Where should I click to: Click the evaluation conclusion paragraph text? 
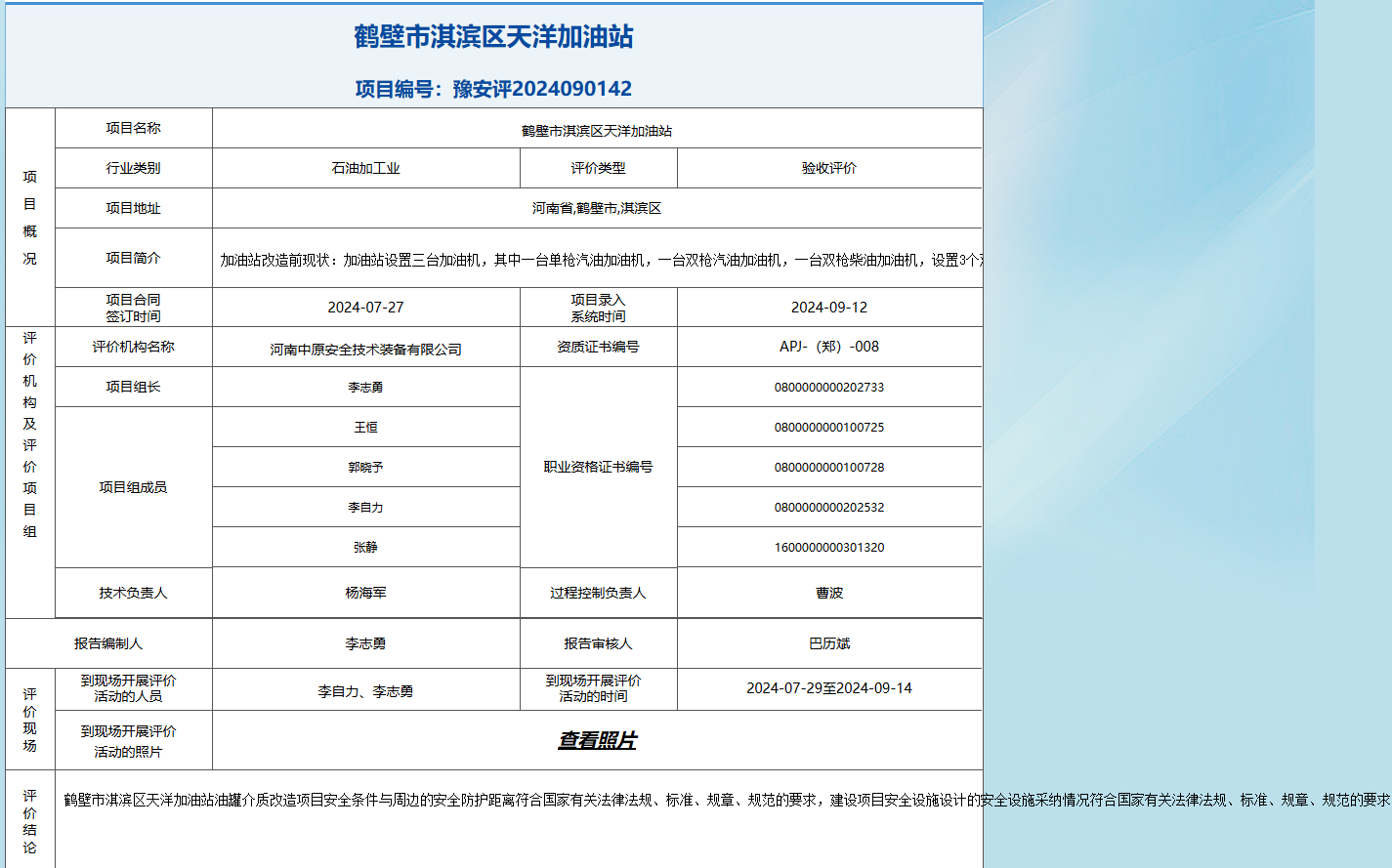[x=727, y=800]
